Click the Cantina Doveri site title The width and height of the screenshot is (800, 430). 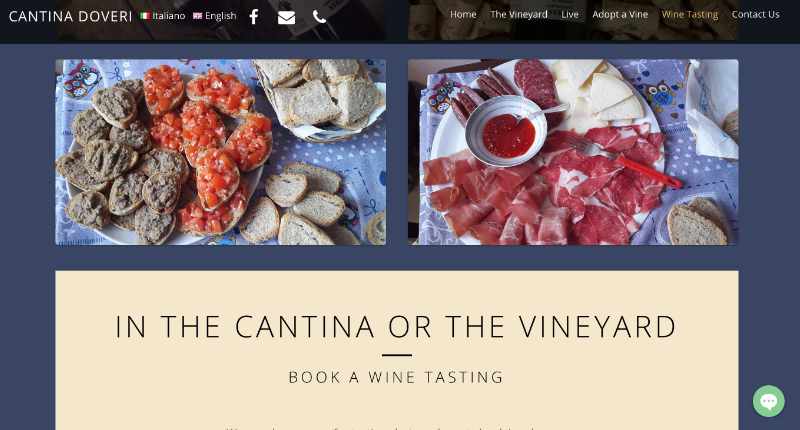click(x=70, y=16)
